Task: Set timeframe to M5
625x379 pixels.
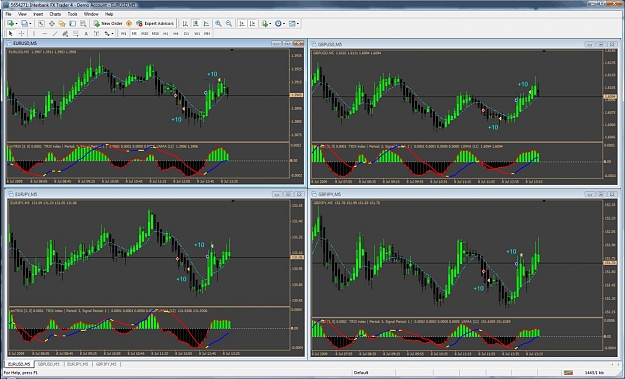Action: tap(134, 33)
